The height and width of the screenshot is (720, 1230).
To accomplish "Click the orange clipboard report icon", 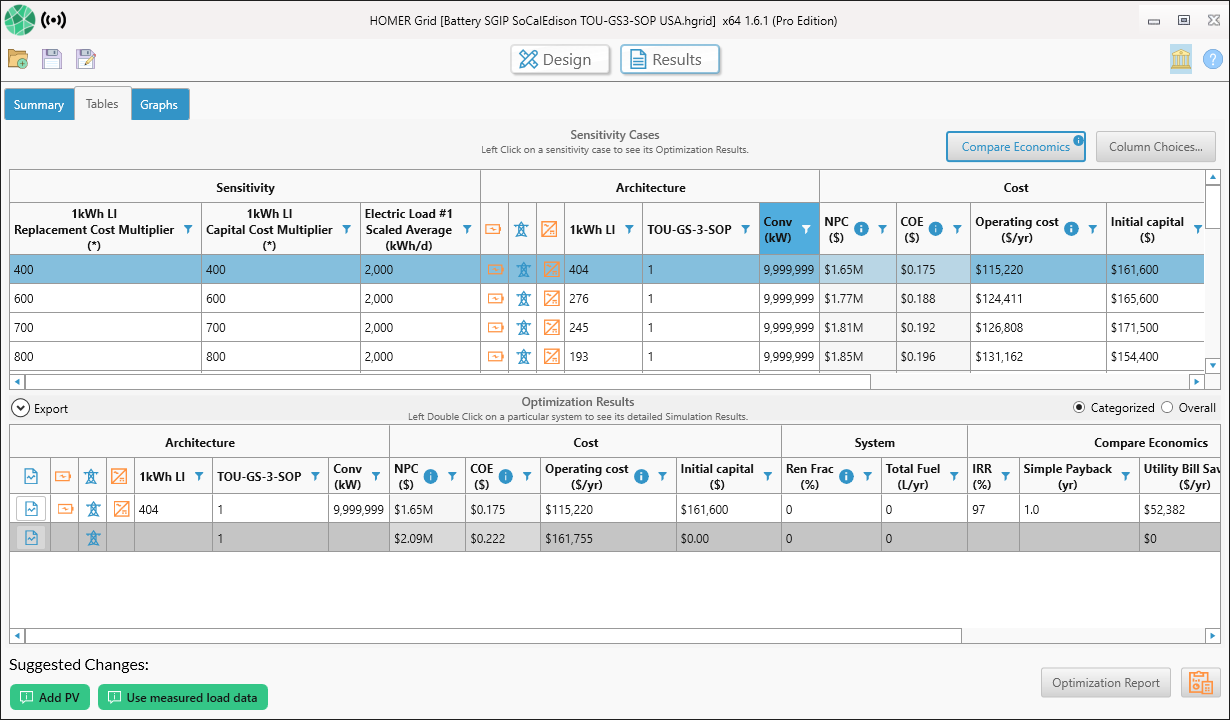I will (1197, 683).
